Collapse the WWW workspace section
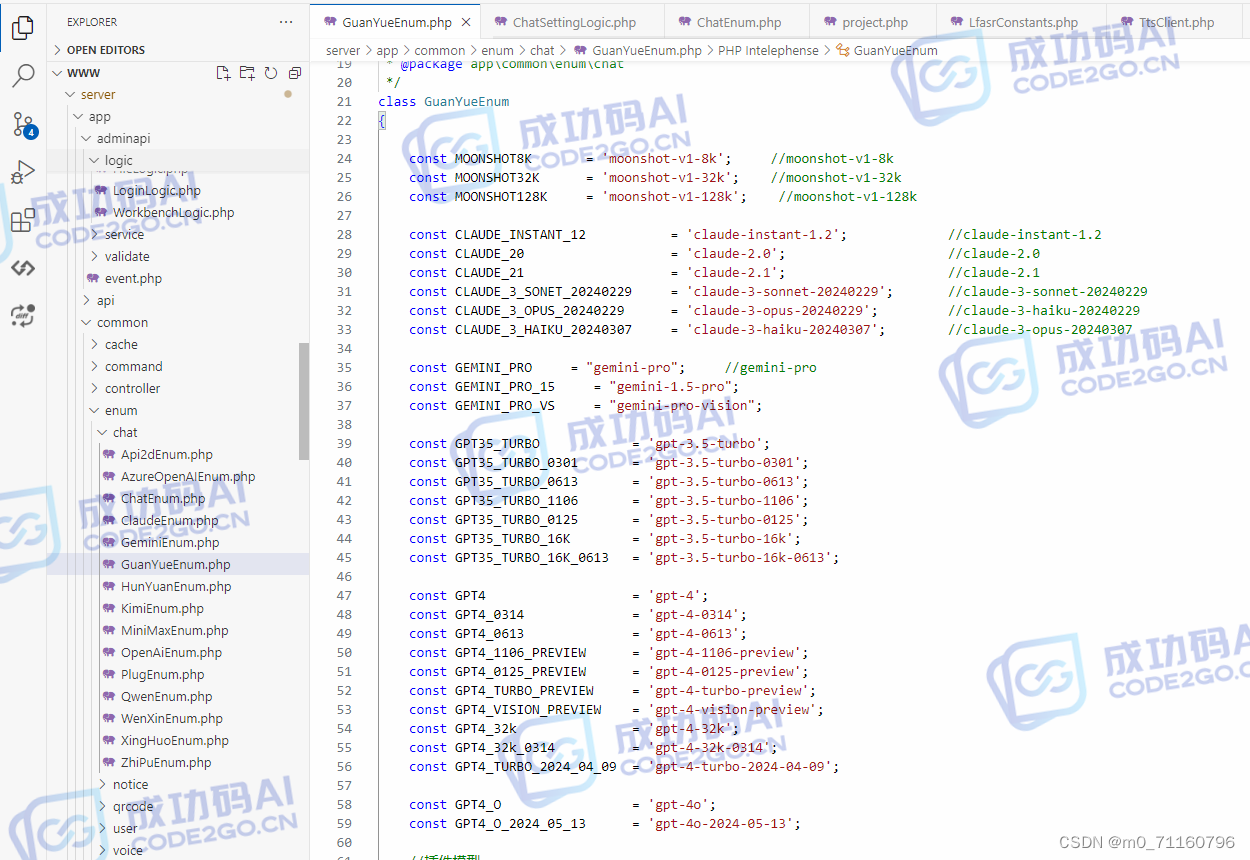Screen dimensions: 1250x860 [84, 73]
